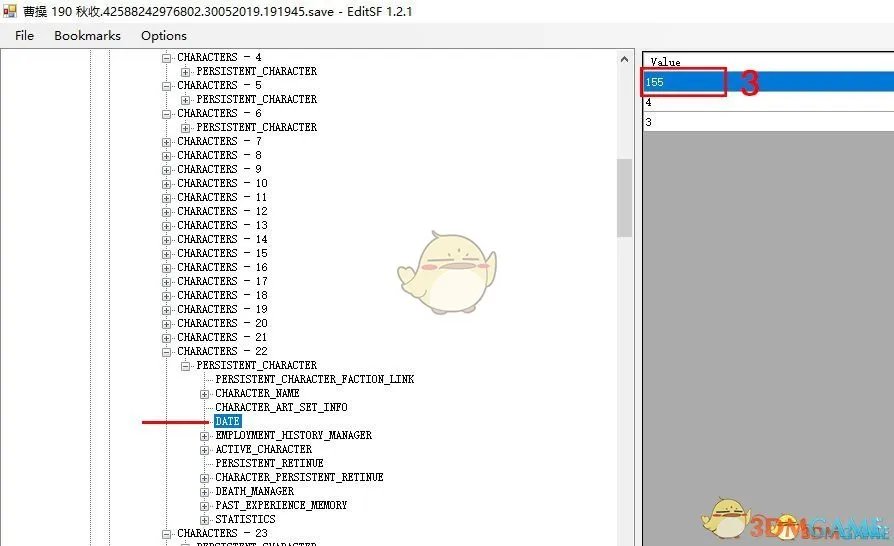This screenshot has width=894, height=546.
Task: Select the value cell containing 155
Action: (685, 82)
